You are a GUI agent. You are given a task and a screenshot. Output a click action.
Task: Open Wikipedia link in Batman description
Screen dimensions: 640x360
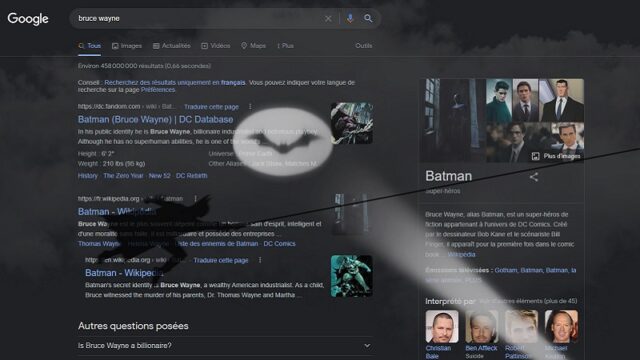coord(461,255)
